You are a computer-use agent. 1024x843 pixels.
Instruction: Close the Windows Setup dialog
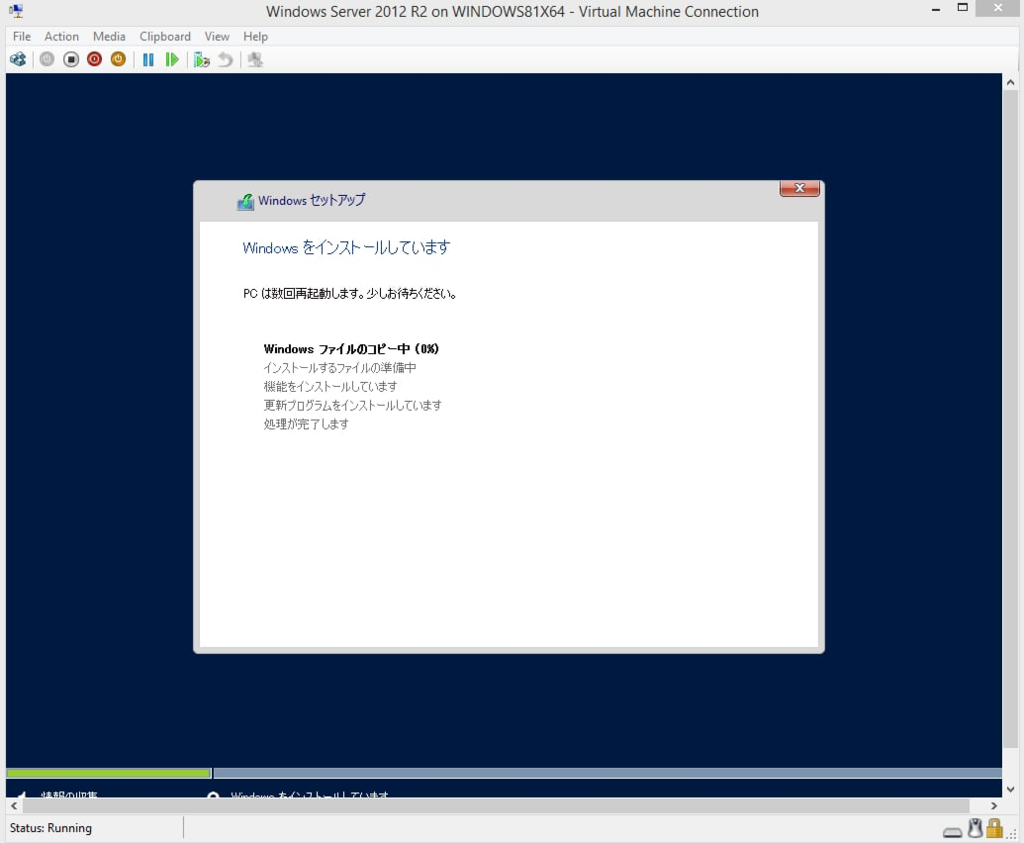click(799, 188)
